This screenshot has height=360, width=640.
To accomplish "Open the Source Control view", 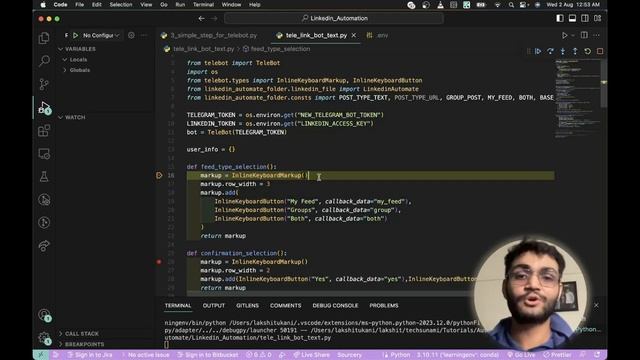I will click(x=44, y=84).
